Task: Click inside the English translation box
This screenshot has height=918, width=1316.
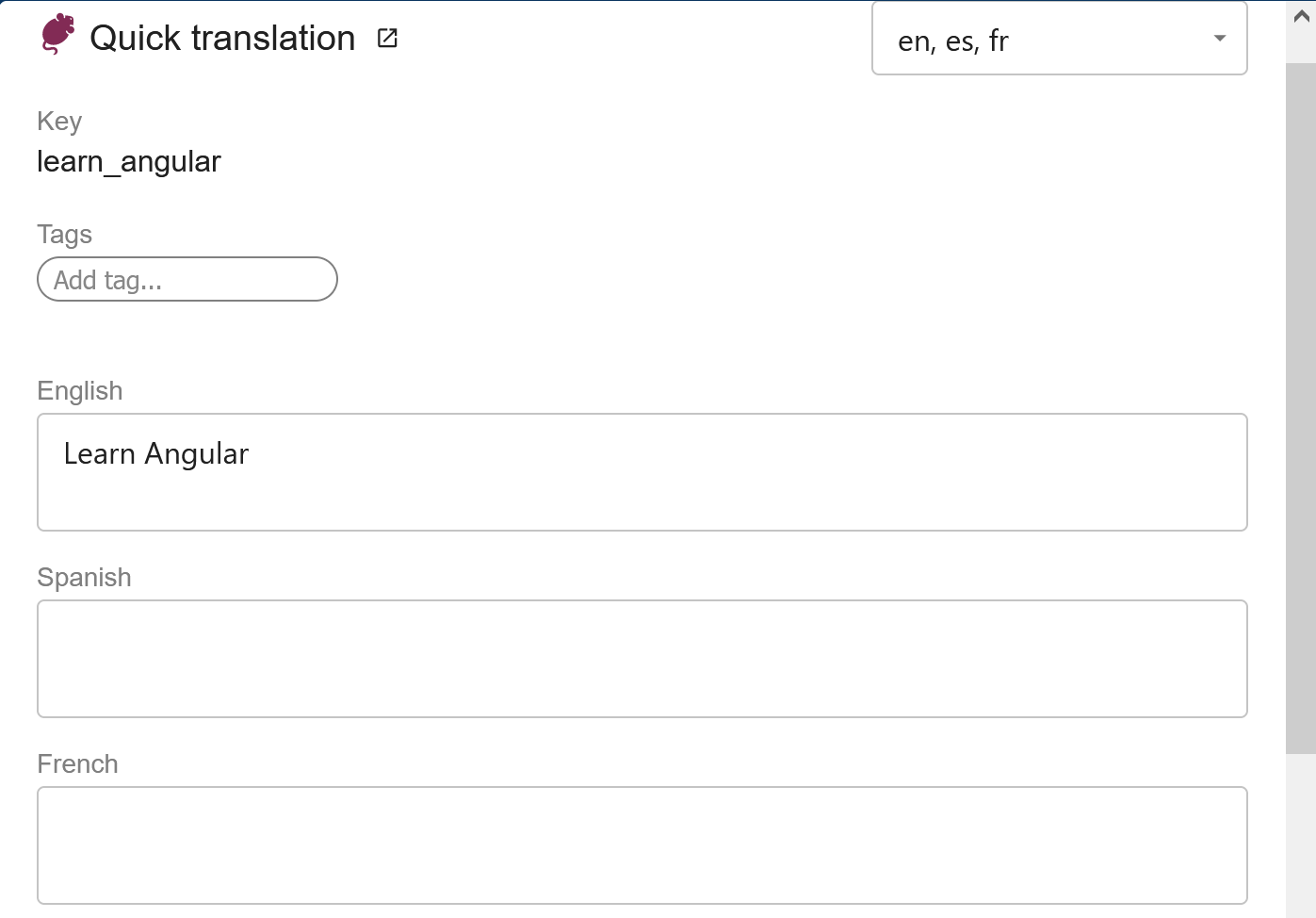Action: click(x=642, y=471)
